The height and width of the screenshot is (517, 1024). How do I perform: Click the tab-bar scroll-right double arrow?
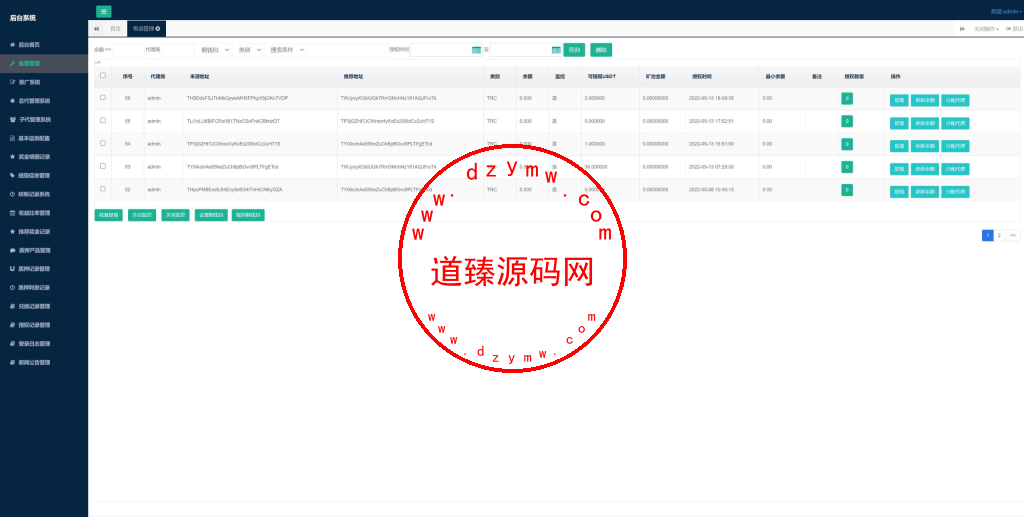962,29
